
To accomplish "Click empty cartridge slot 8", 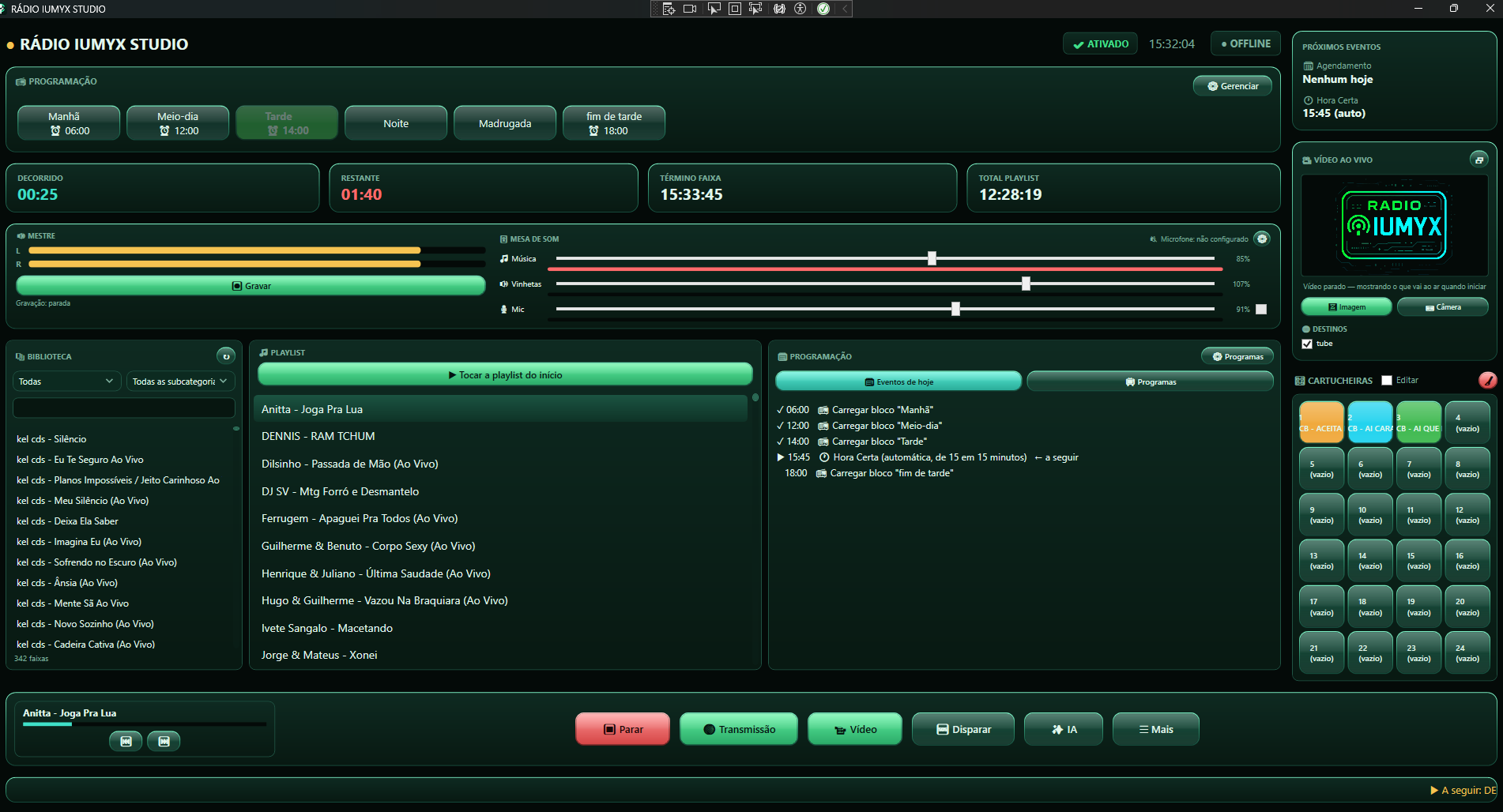I will pyautogui.click(x=1467, y=469).
